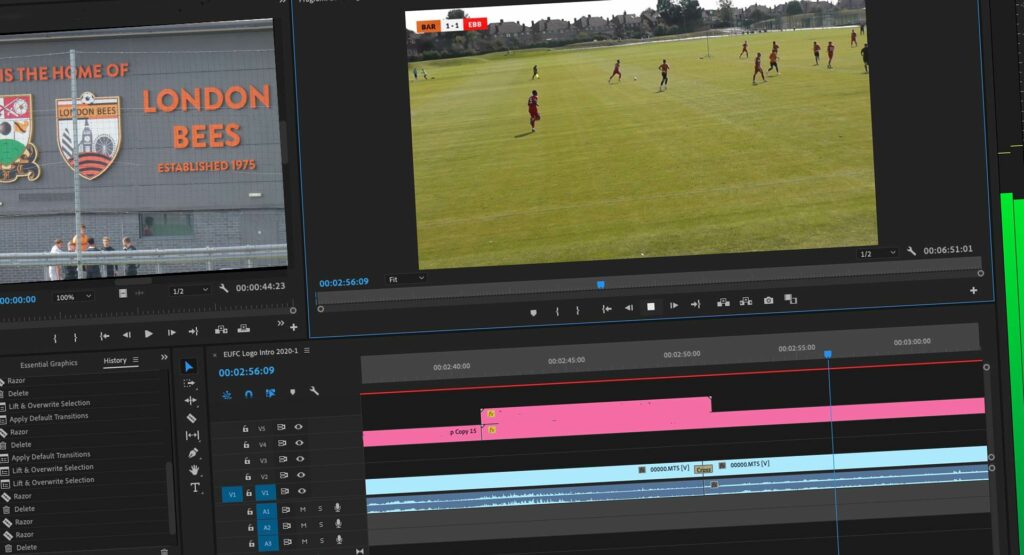
Task: Click the blue playhead on timeline ruler
Action: pos(827,354)
